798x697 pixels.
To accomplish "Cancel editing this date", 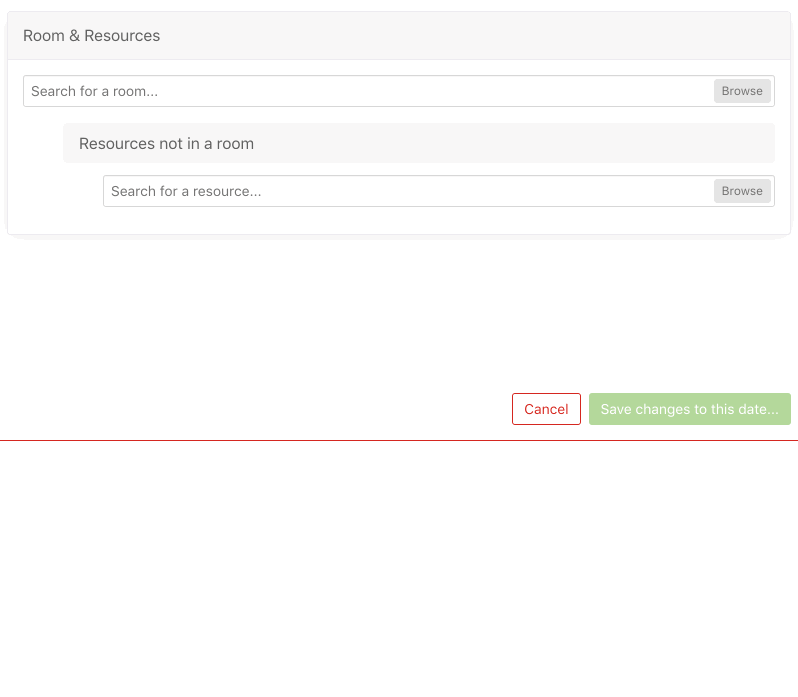I will [546, 409].
